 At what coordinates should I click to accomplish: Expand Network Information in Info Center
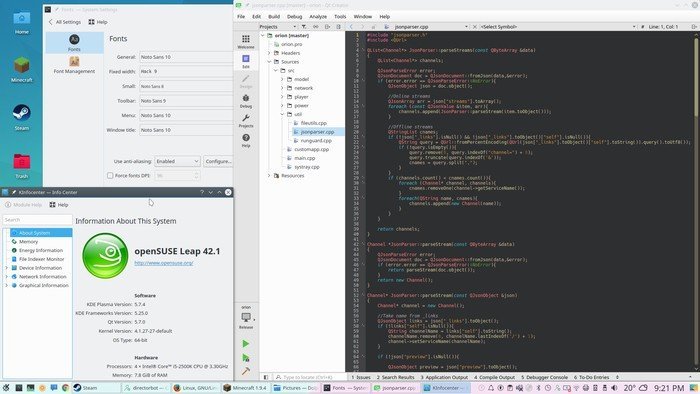click(x=7, y=277)
